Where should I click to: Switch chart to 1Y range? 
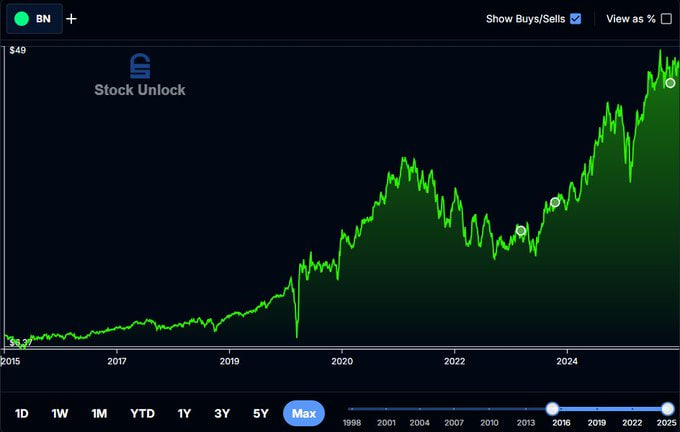184,413
